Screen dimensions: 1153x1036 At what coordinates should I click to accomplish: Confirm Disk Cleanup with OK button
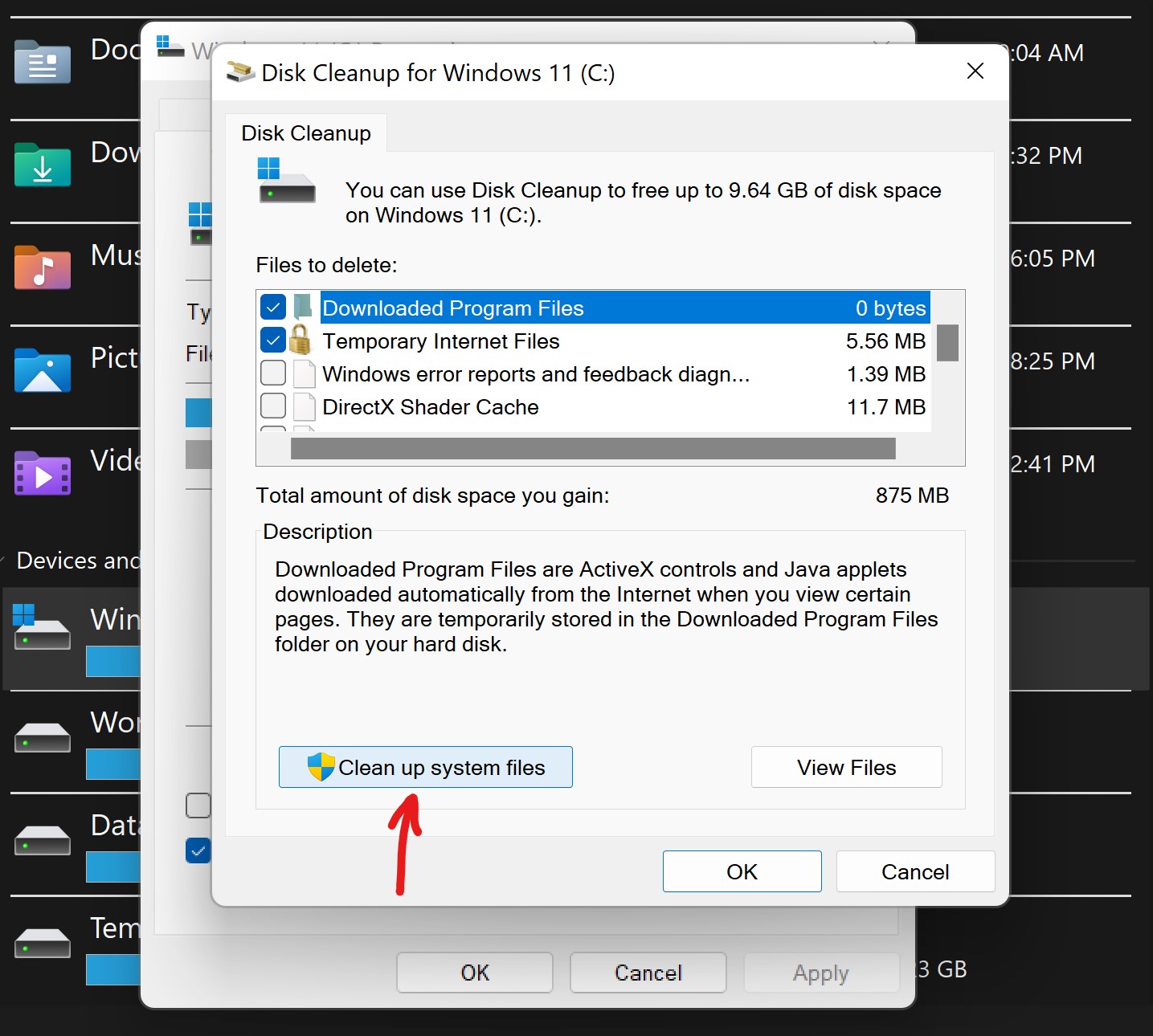[x=742, y=871]
